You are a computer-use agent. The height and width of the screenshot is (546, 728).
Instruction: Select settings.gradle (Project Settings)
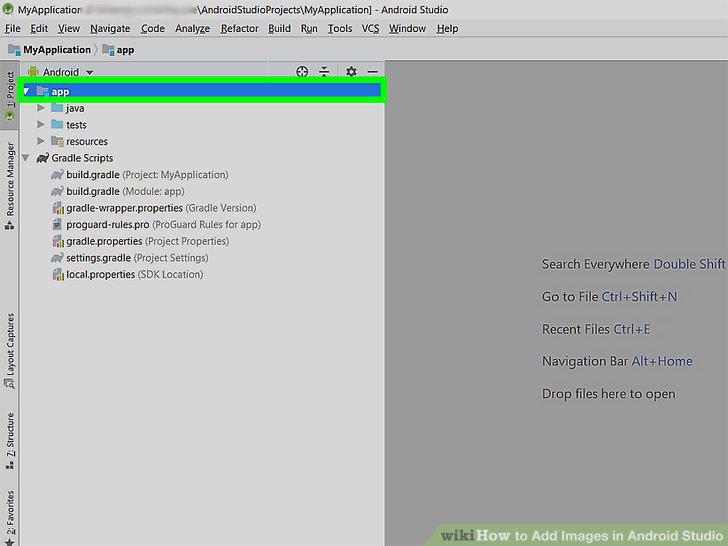137,258
